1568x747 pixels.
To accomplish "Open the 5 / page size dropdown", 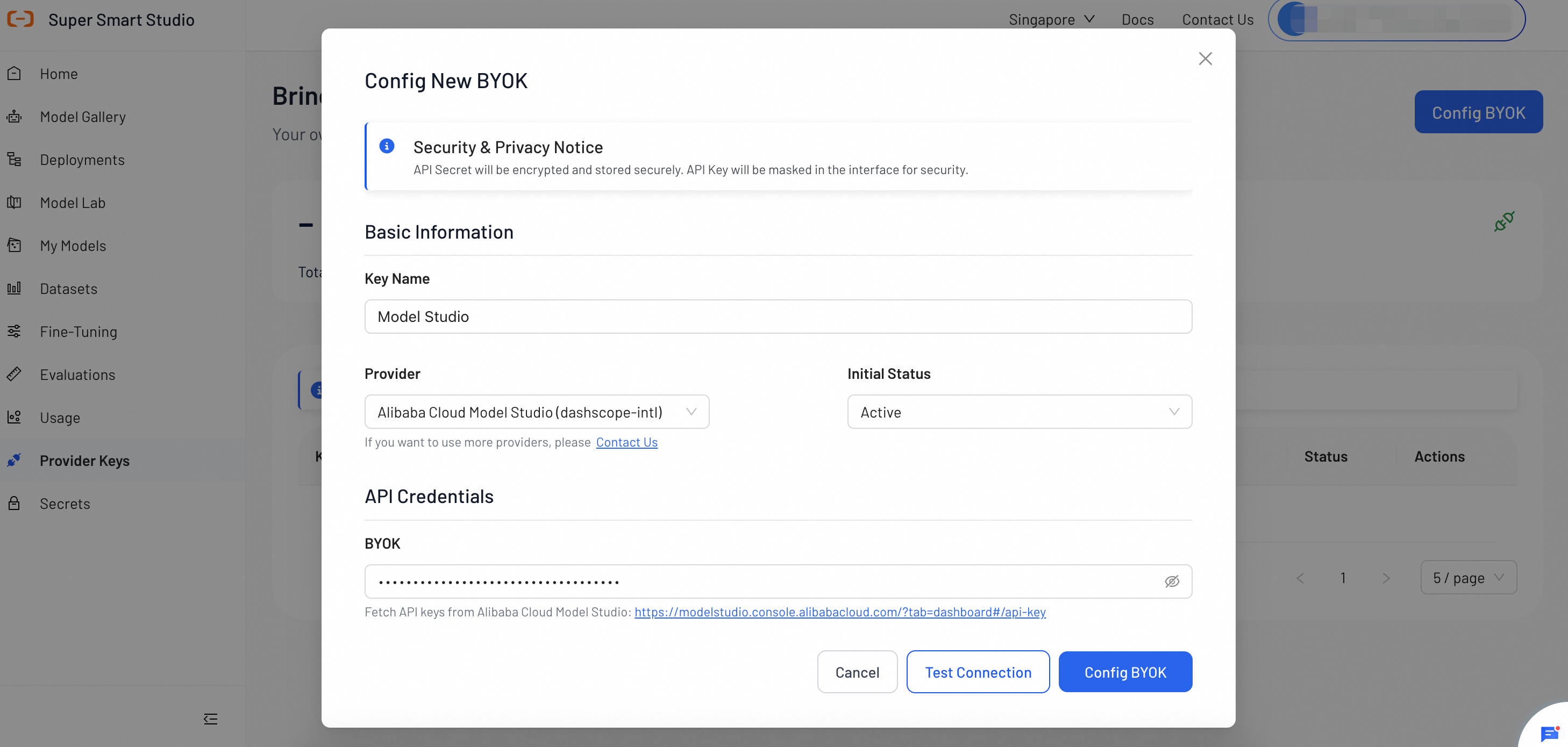I will [1468, 577].
